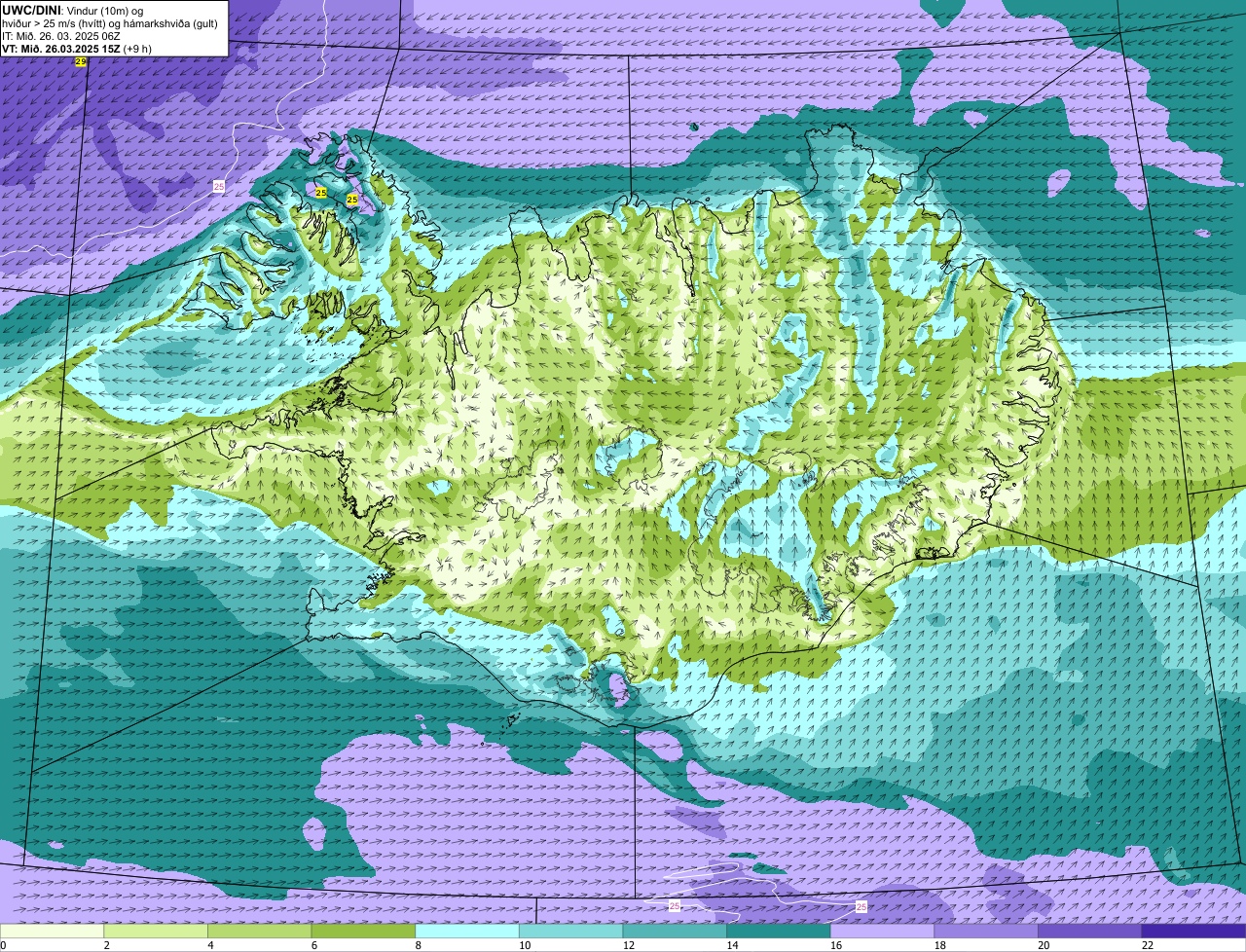Image resolution: width=1246 pixels, height=952 pixels.
Task: Click the 8–10 m/s light cyan swatch
Action: [467, 931]
